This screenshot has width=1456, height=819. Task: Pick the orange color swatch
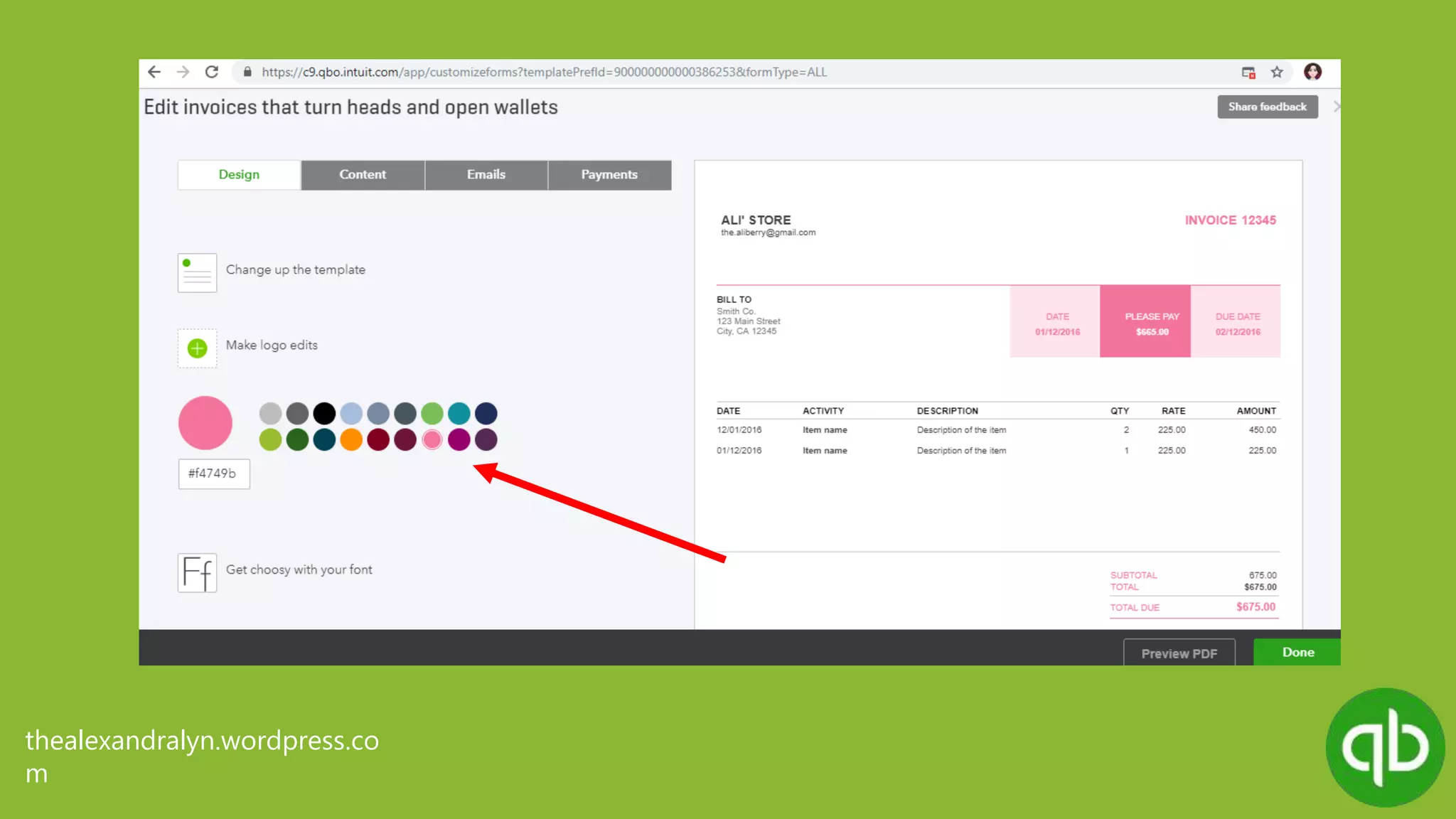click(x=351, y=440)
